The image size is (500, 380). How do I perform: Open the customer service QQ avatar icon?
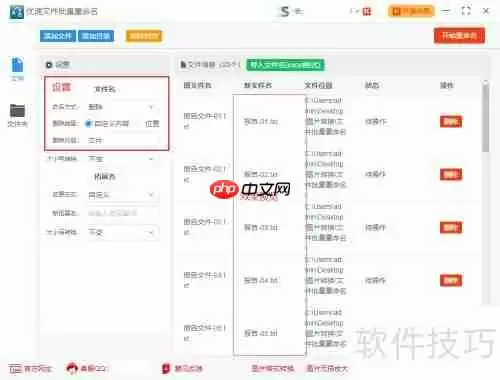pyautogui.click(x=72, y=368)
